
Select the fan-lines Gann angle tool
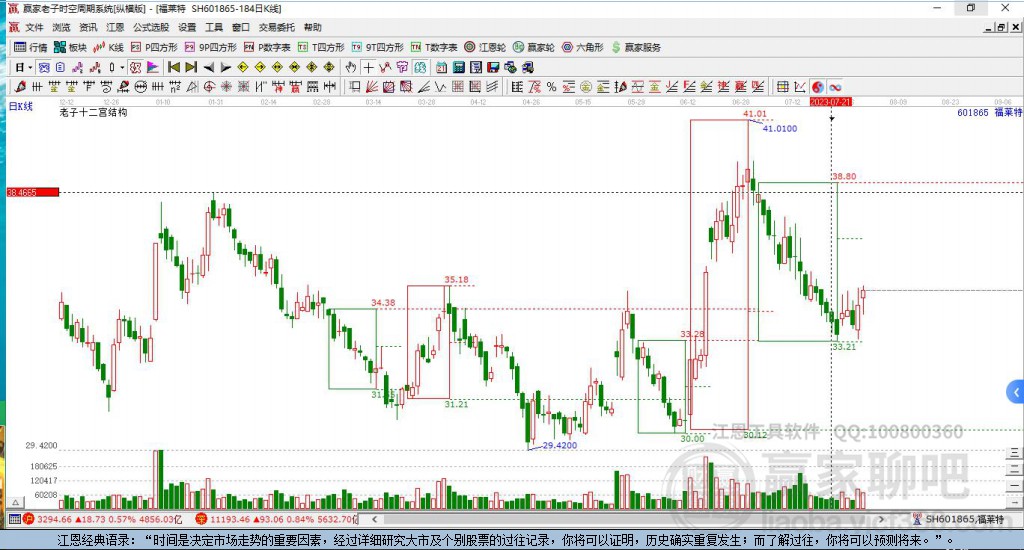tap(372, 86)
